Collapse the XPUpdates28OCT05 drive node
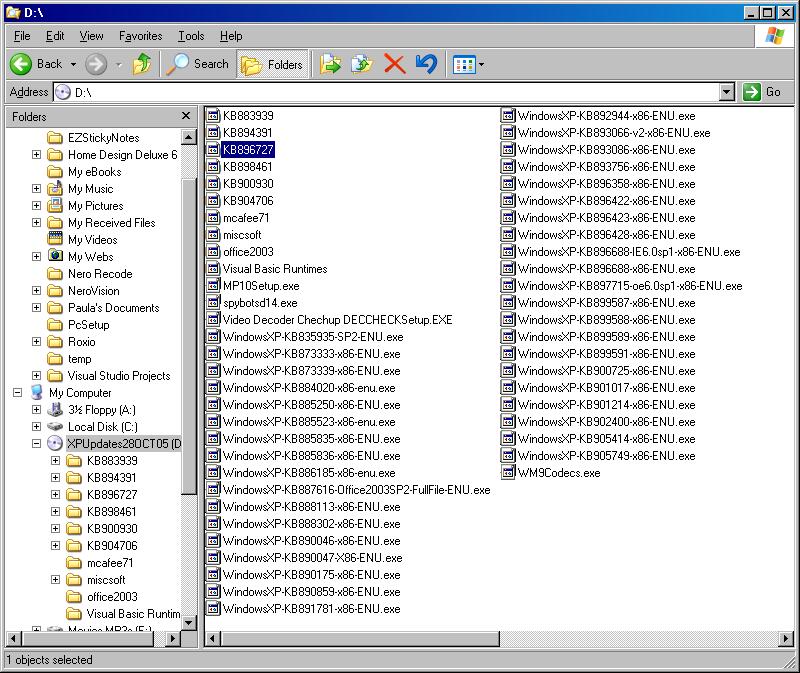Image resolution: width=800 pixels, height=673 pixels. click(x=37, y=444)
